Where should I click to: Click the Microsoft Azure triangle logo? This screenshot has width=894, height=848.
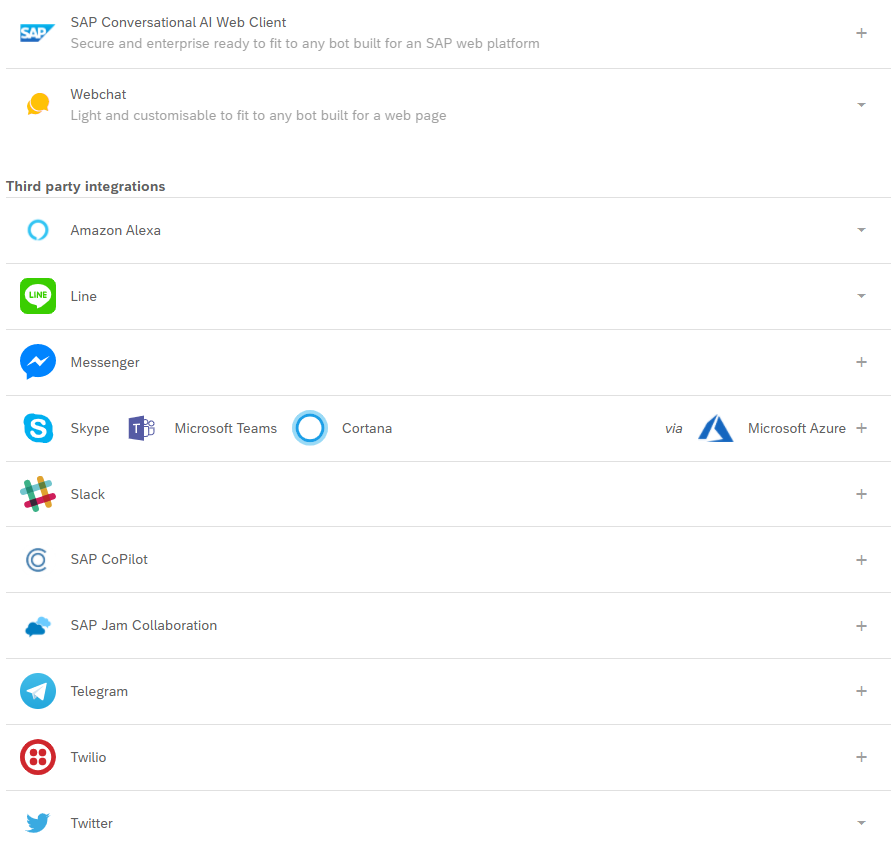tap(716, 428)
